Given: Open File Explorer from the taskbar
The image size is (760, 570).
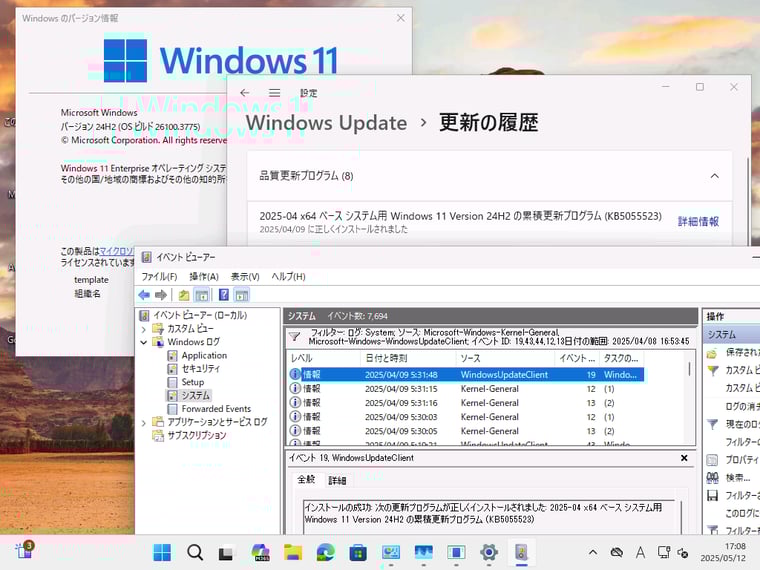Looking at the screenshot, I should click(x=293, y=552).
